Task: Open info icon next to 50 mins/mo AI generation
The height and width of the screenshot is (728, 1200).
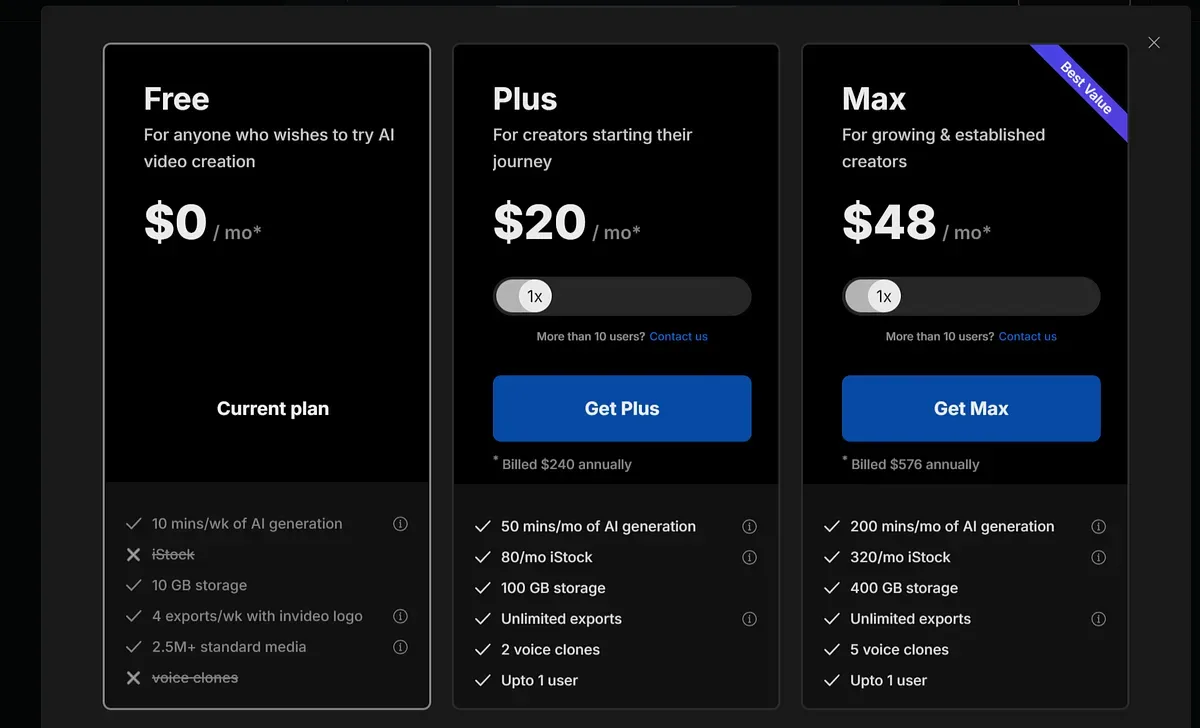Action: coord(749,527)
